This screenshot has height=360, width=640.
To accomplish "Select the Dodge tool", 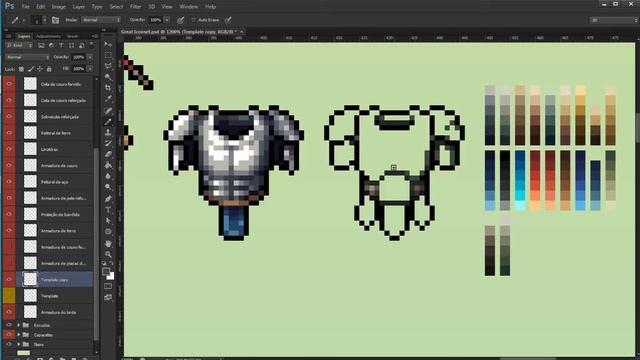I will [x=108, y=188].
